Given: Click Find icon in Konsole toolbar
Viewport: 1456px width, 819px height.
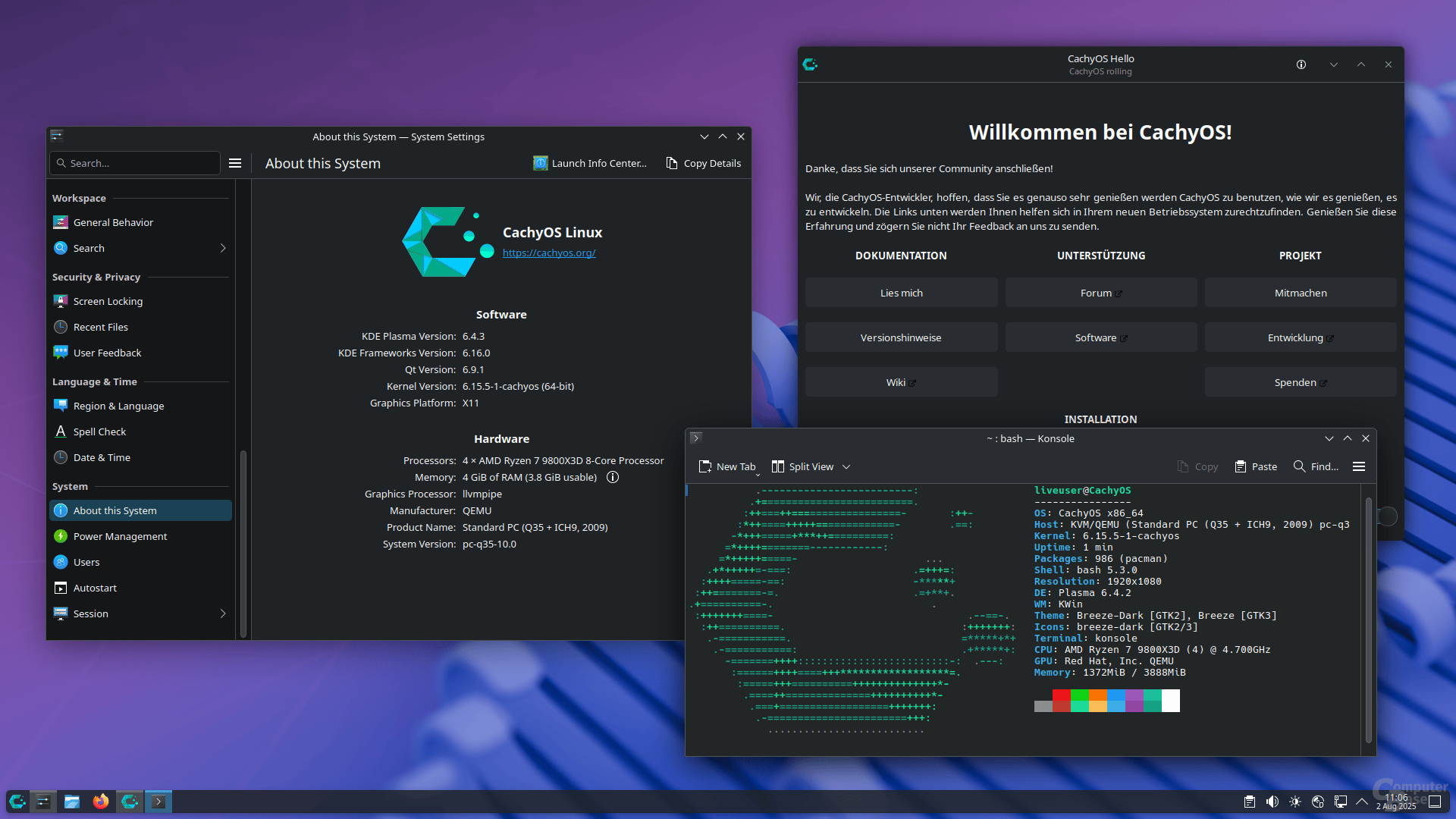Looking at the screenshot, I should tap(1299, 466).
